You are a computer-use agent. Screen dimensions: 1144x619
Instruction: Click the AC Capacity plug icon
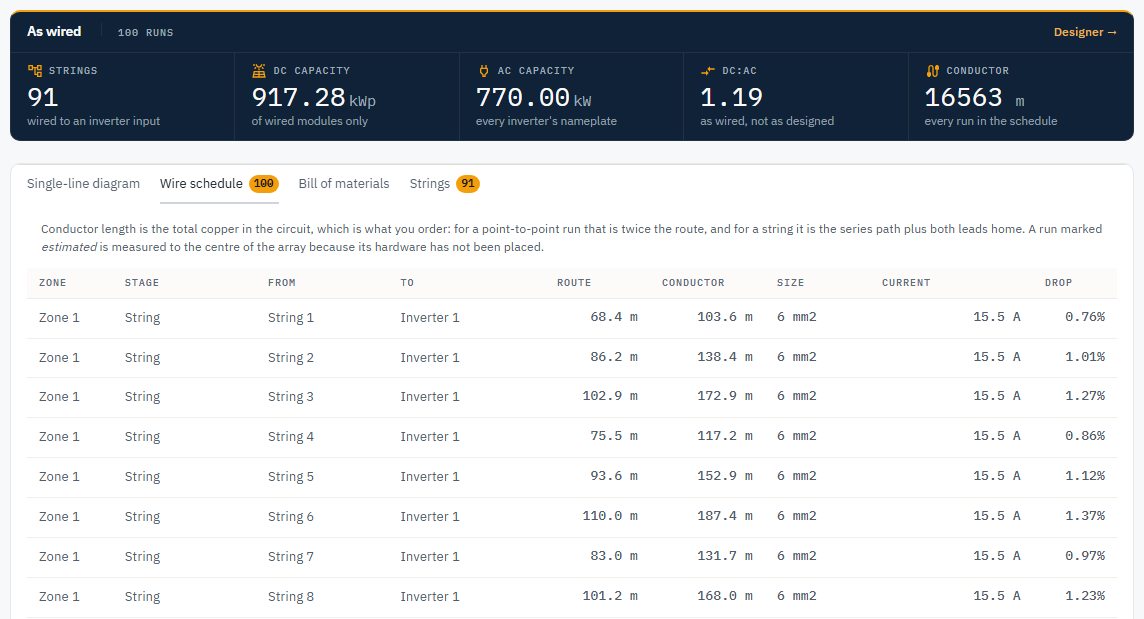(x=483, y=71)
